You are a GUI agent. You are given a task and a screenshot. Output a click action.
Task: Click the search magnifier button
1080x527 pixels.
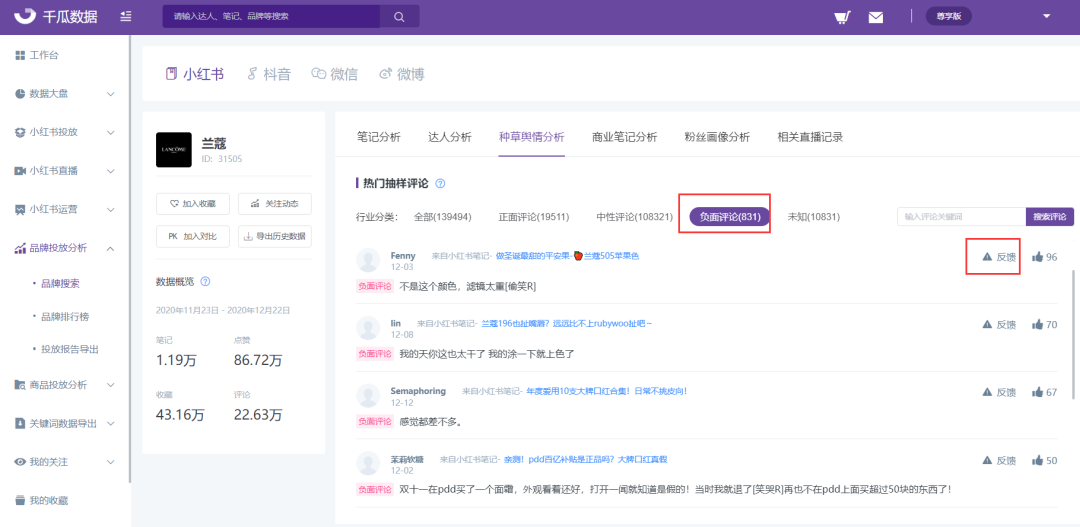[399, 17]
